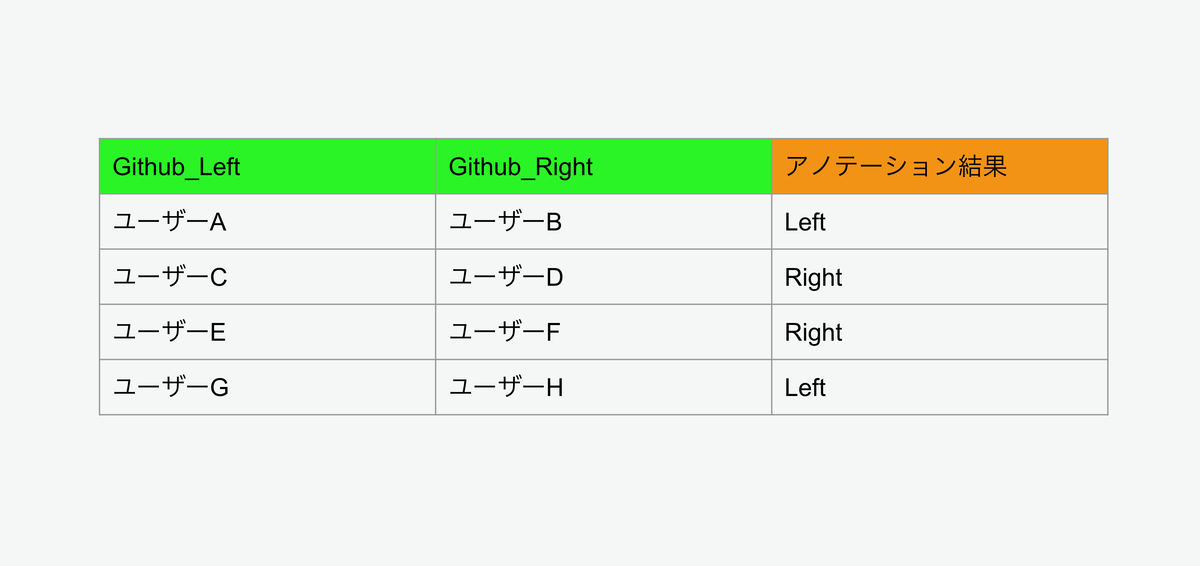Select the ユーザーH cell

(x=603, y=387)
